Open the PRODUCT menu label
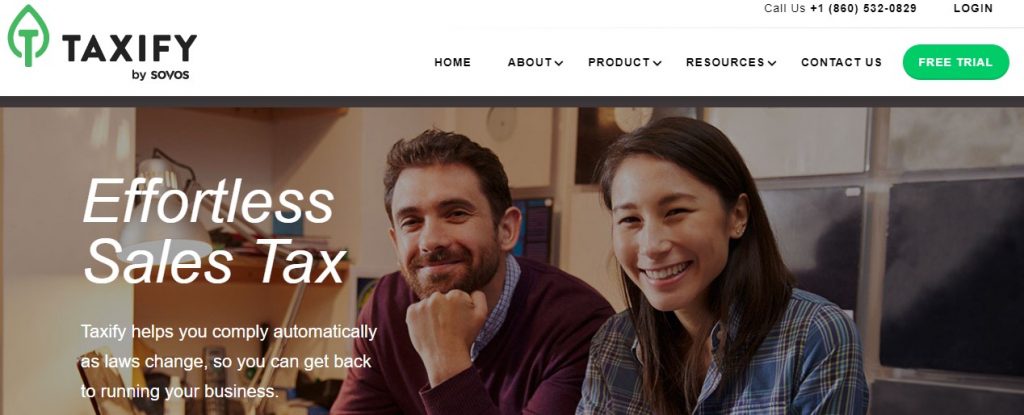This screenshot has height=415, width=1024. click(x=619, y=62)
